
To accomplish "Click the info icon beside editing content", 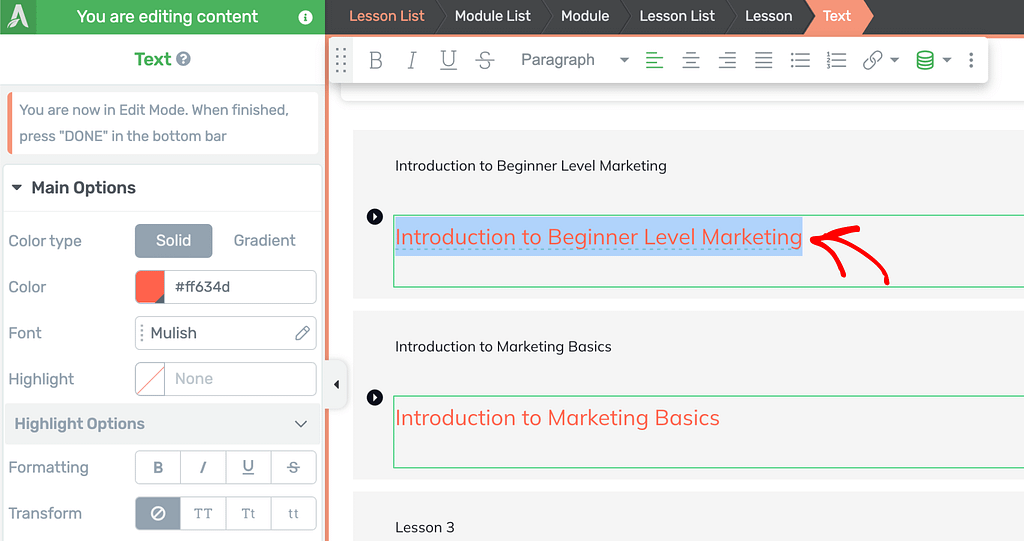I will [305, 17].
